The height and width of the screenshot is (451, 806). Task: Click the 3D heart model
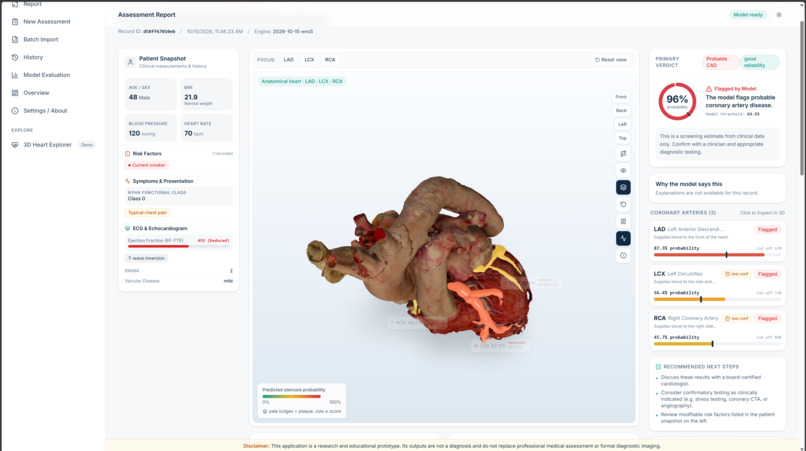pos(419,260)
